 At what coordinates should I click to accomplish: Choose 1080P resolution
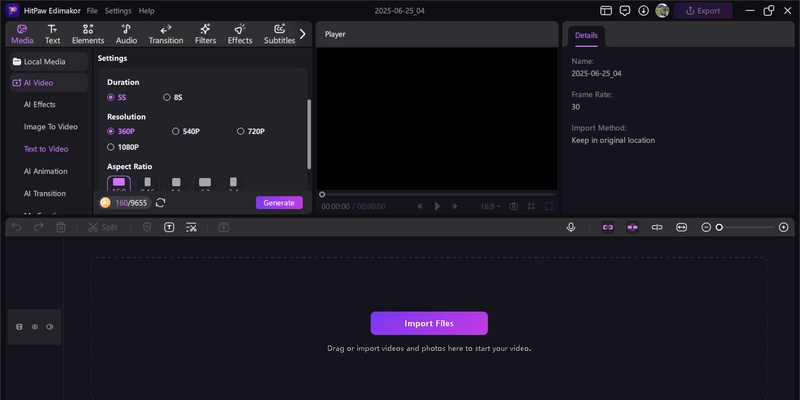(123, 147)
